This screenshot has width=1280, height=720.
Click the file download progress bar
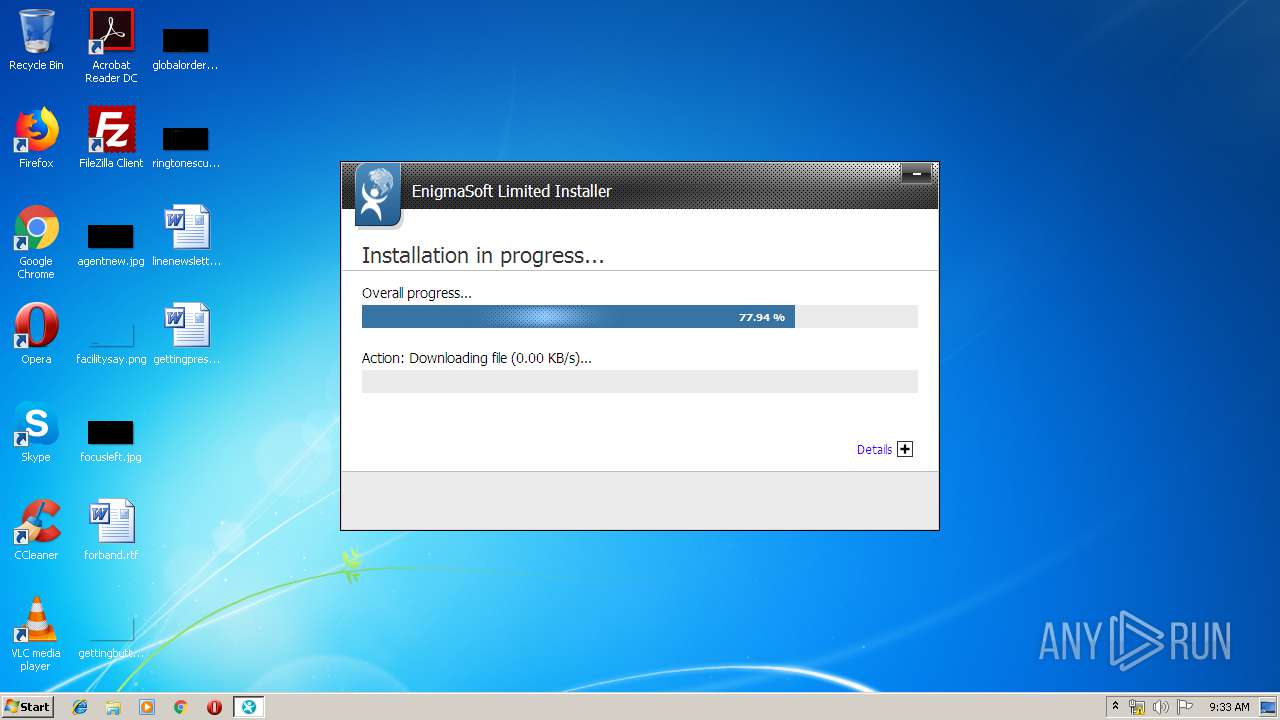coord(640,381)
